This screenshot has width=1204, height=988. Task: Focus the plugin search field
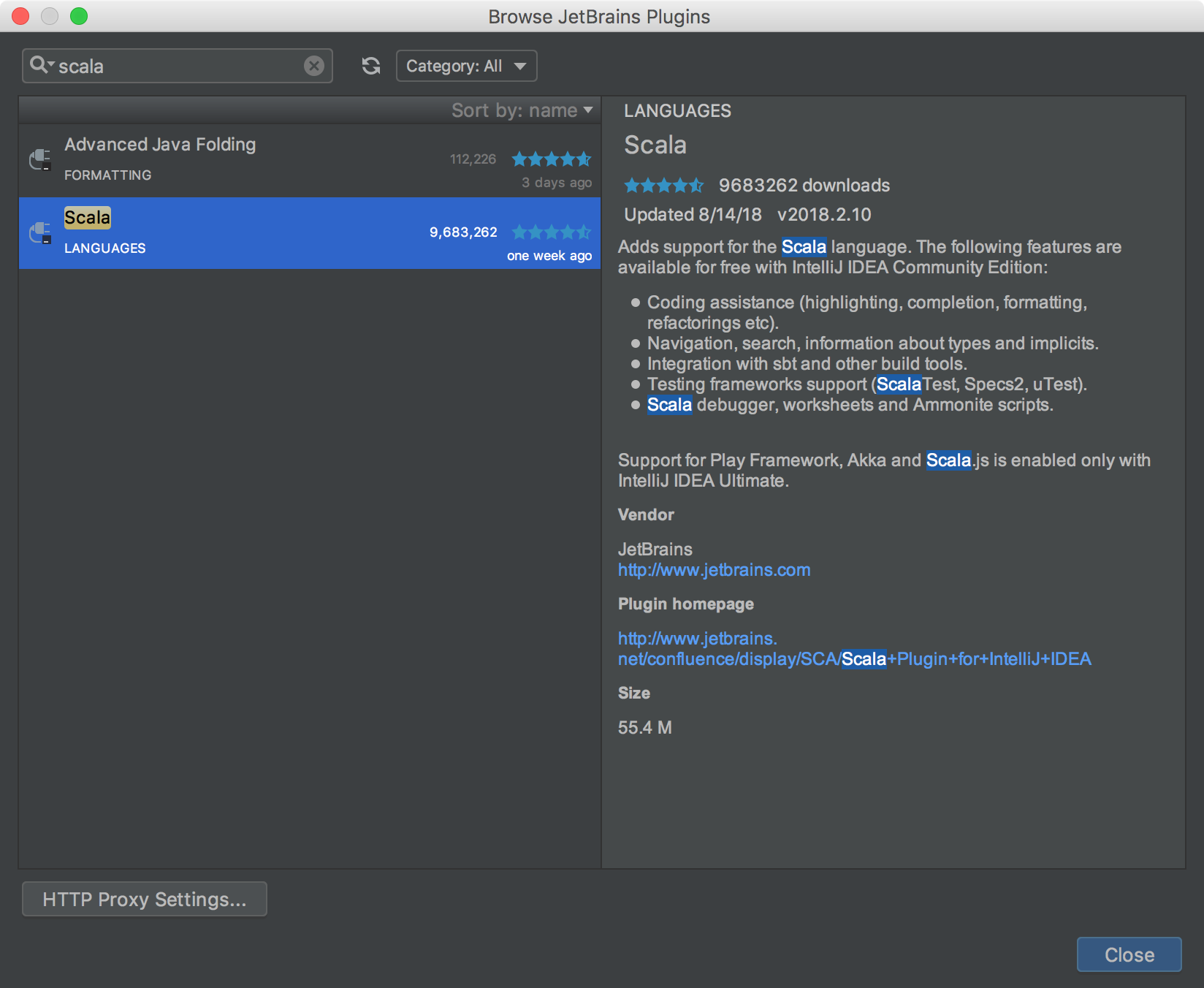(175, 66)
